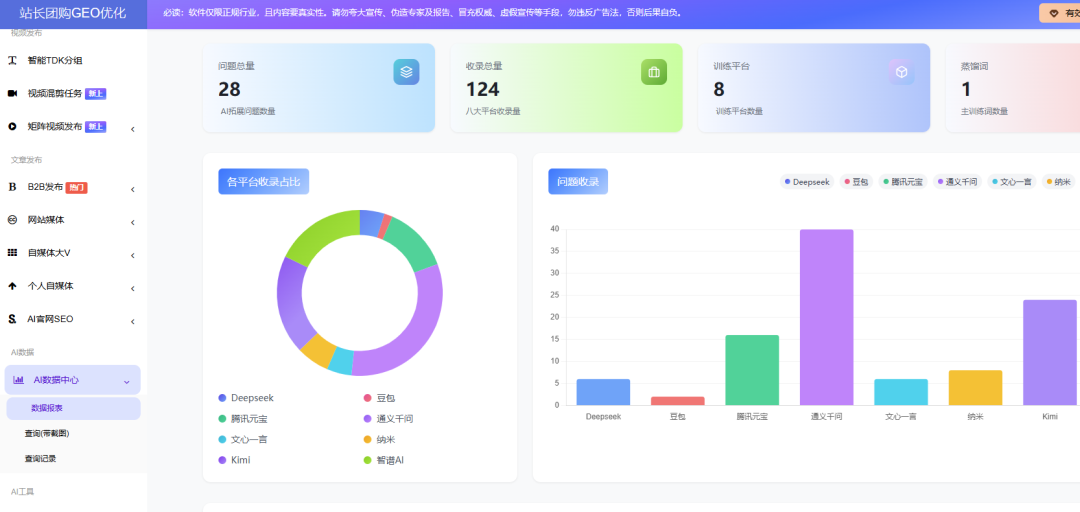1080x512 pixels.
Task: Click the up arrow icon beside 个人自媒体
Action: click(12, 286)
